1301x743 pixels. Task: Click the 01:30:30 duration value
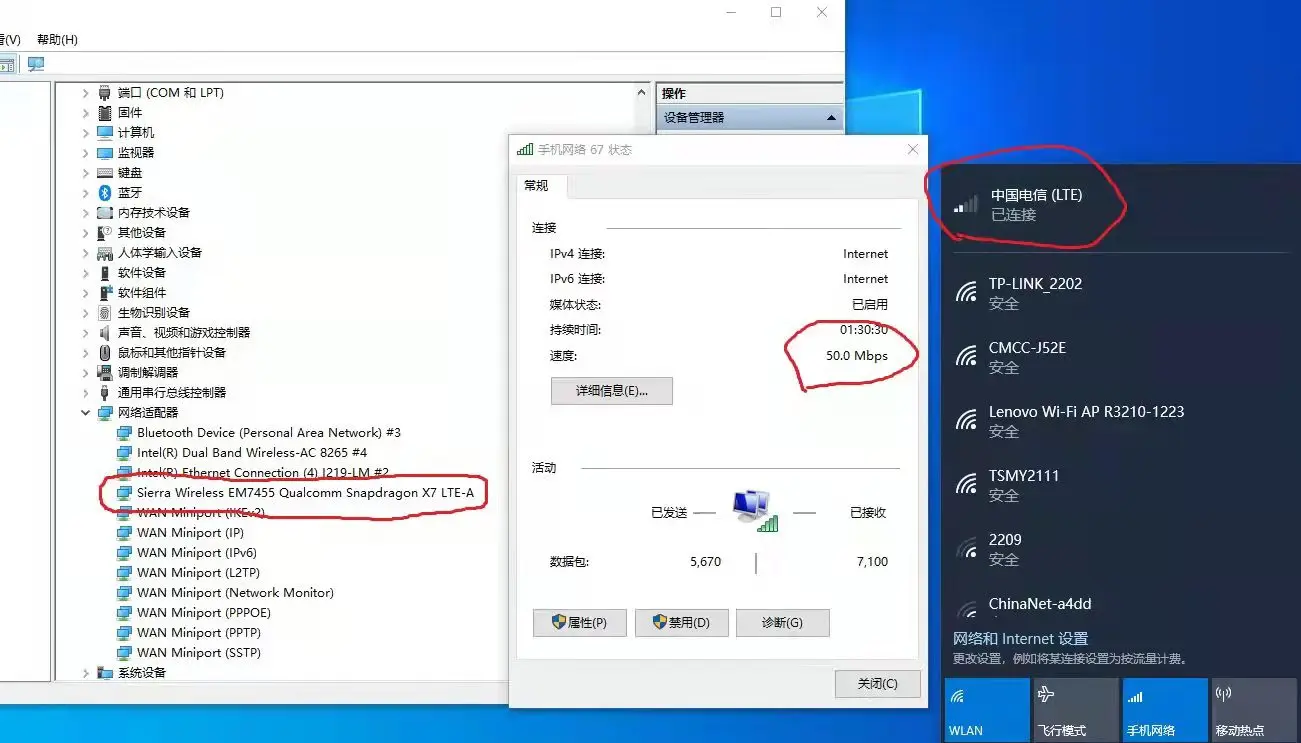click(864, 330)
